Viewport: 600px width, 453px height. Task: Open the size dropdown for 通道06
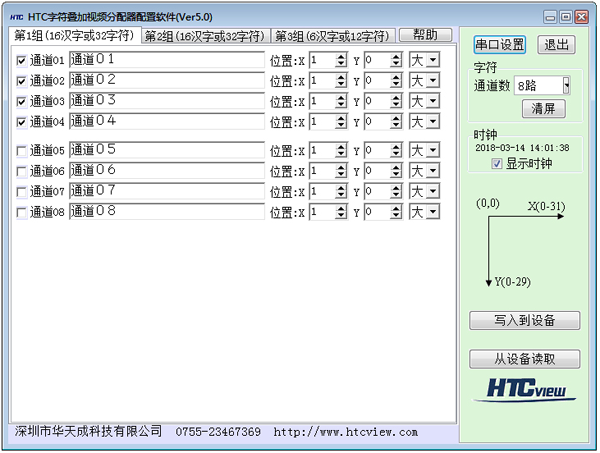[433, 171]
